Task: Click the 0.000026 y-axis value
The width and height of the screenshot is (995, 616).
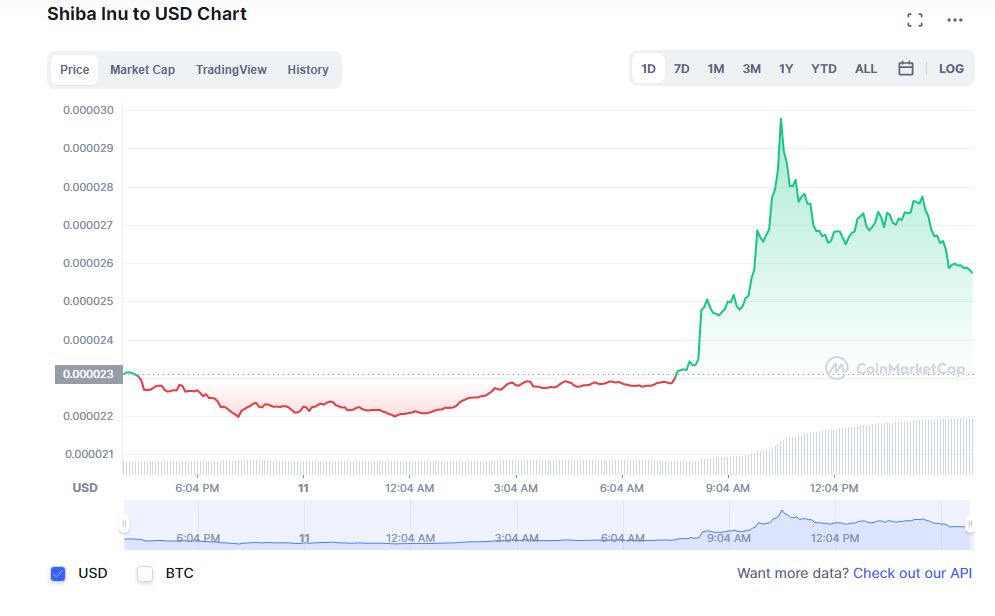Action: pyautogui.click(x=88, y=263)
